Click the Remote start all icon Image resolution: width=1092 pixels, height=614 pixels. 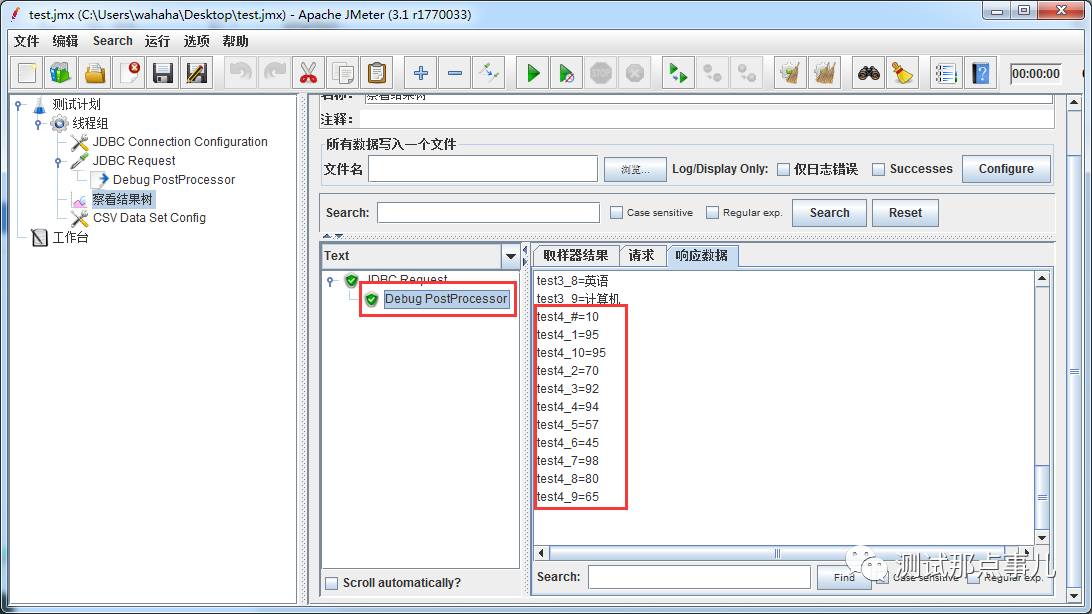[678, 72]
